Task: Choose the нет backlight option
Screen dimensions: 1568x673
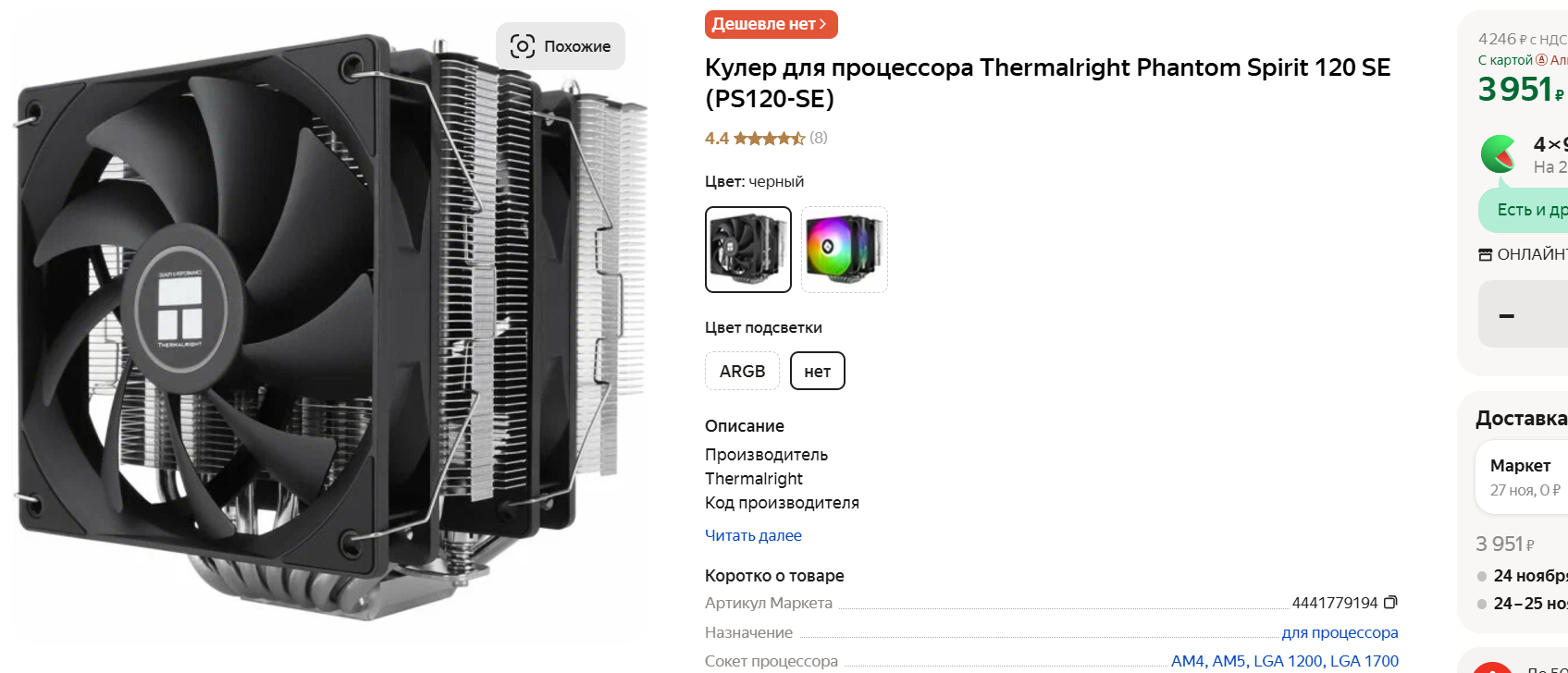Action: coord(818,371)
